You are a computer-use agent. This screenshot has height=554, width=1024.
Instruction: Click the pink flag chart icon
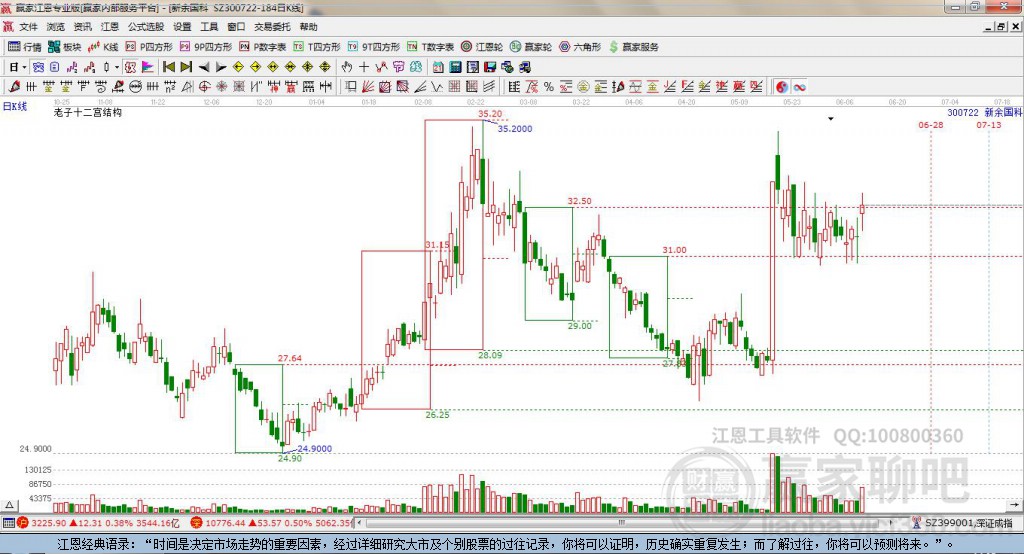(x=148, y=67)
